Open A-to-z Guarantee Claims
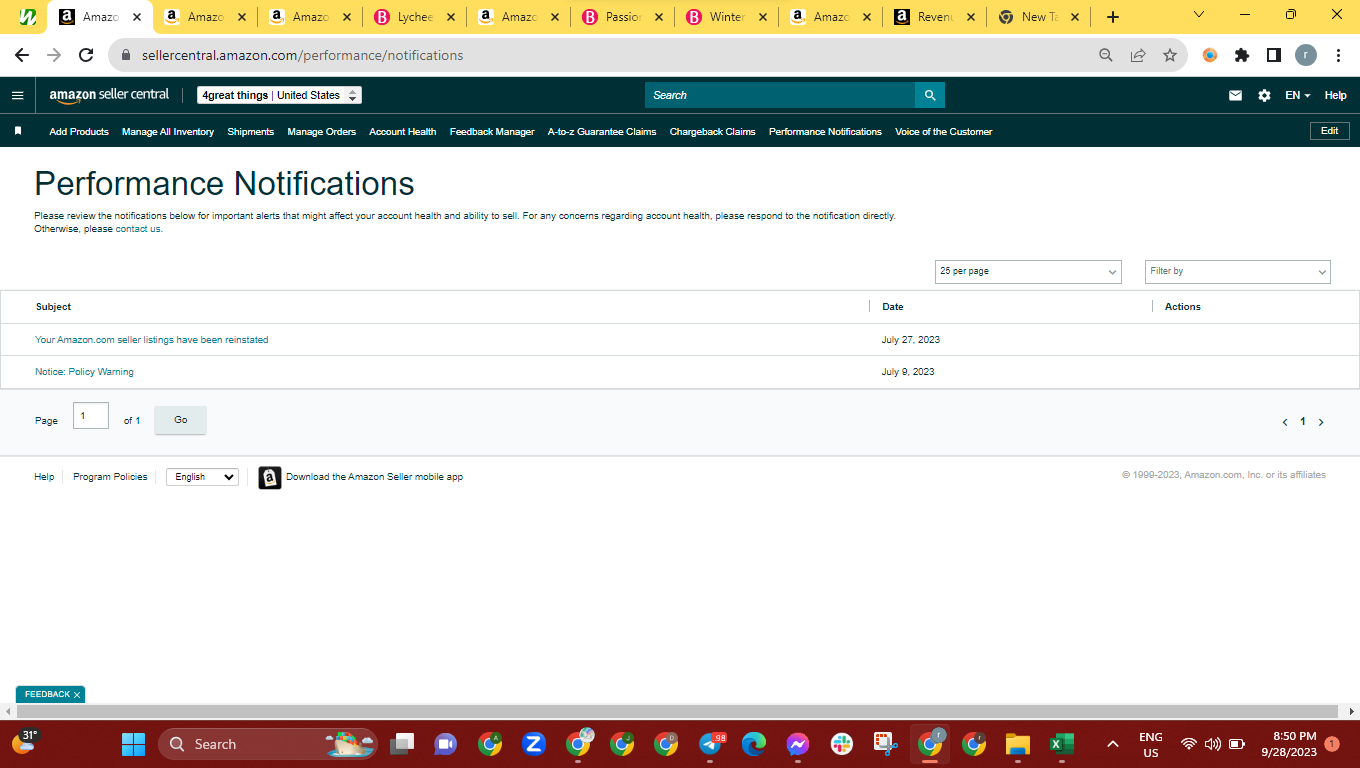1360x768 pixels. [x=602, y=131]
